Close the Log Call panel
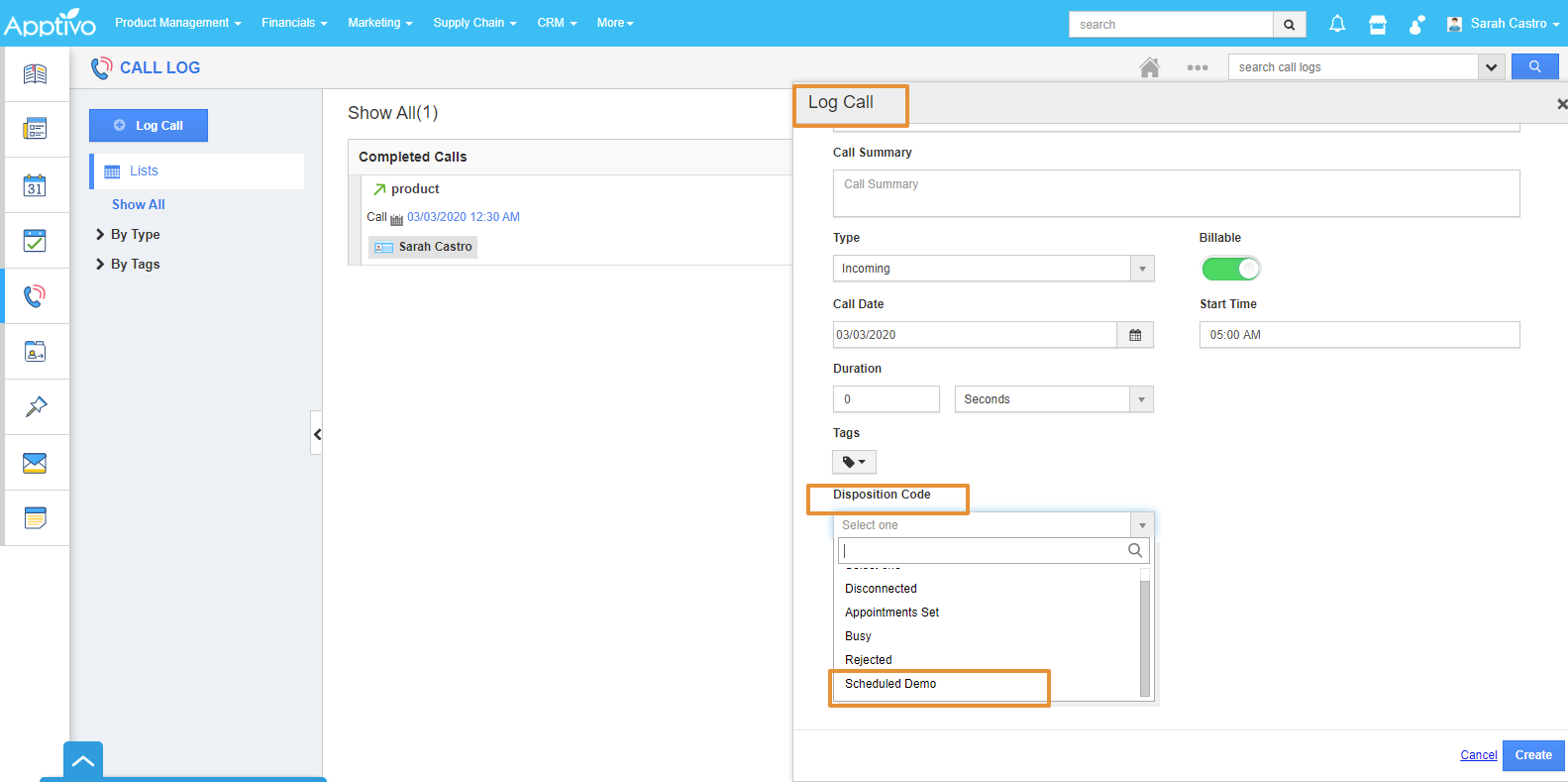1568x782 pixels. (x=1561, y=103)
